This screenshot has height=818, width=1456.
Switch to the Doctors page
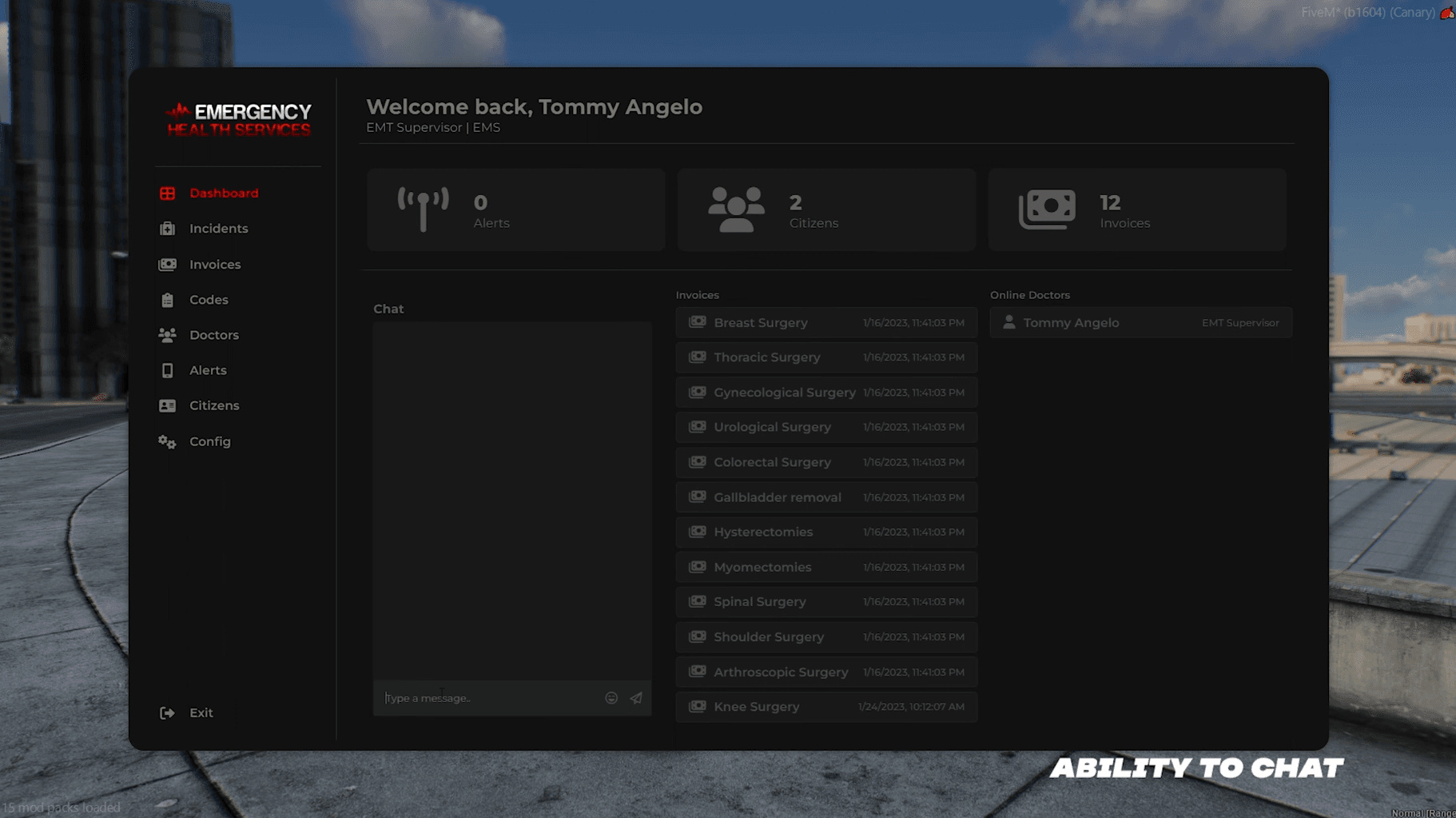[x=213, y=335]
